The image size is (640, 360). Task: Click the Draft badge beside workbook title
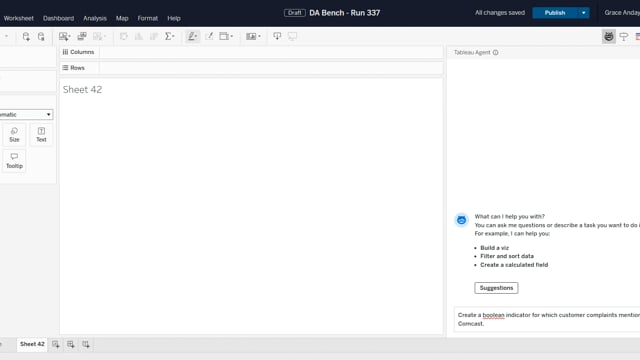pyautogui.click(x=294, y=13)
